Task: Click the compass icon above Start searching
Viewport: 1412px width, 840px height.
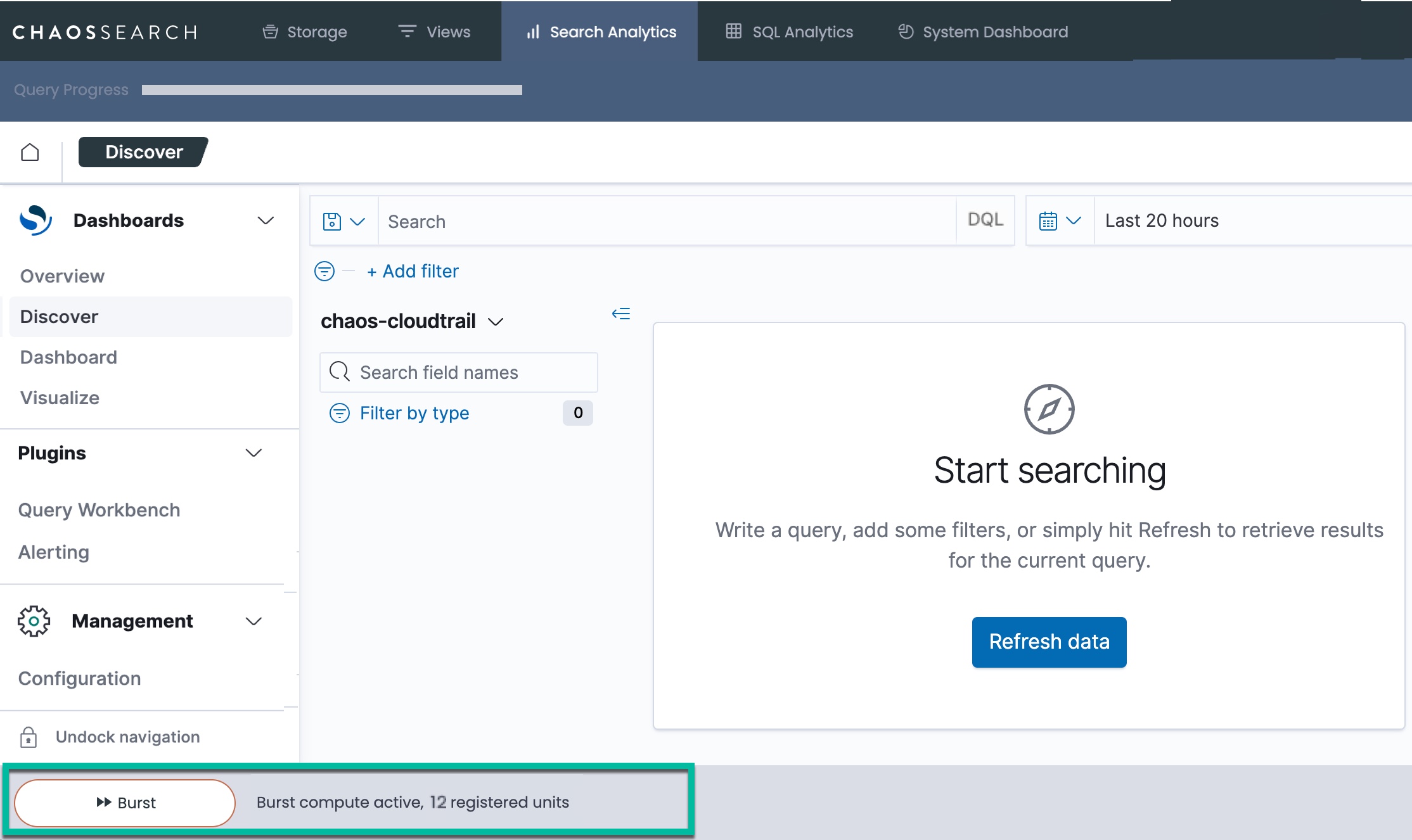Action: click(1049, 409)
